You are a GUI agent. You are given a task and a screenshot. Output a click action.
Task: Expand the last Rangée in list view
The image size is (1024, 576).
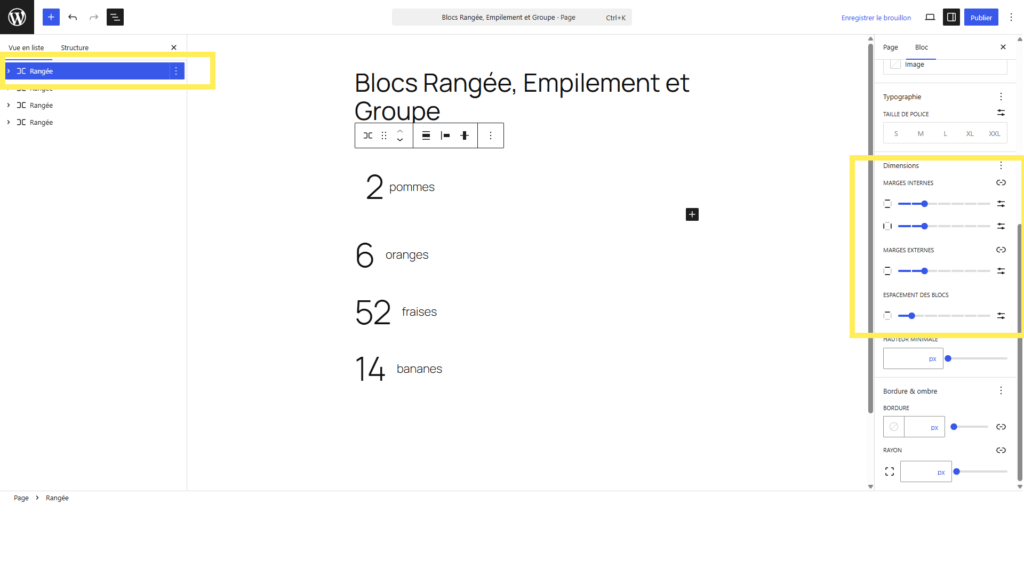[8, 122]
